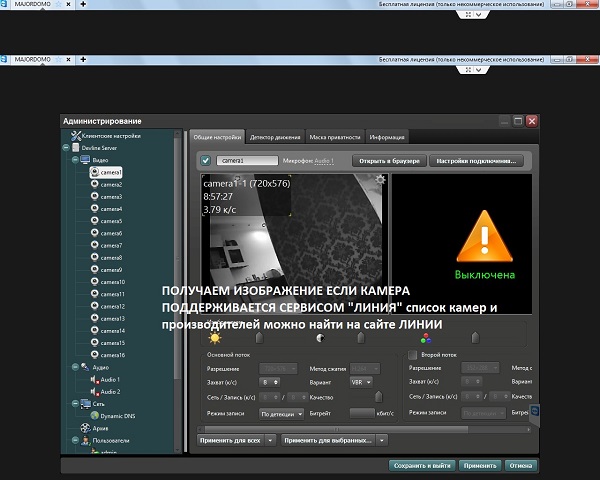Expand the Применить для всех arrow menu
Screen dimensions: 600x480
(x=269, y=439)
